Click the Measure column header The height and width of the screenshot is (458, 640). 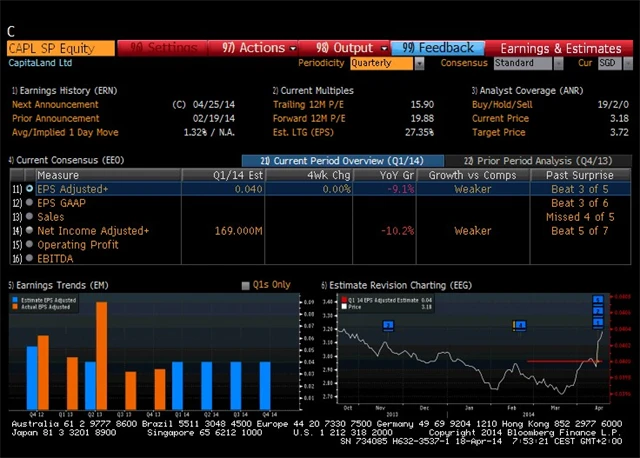point(108,175)
